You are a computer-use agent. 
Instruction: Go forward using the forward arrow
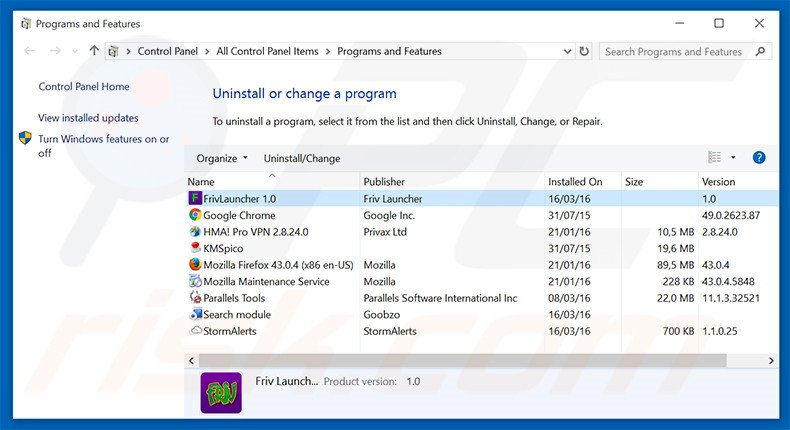(x=55, y=50)
